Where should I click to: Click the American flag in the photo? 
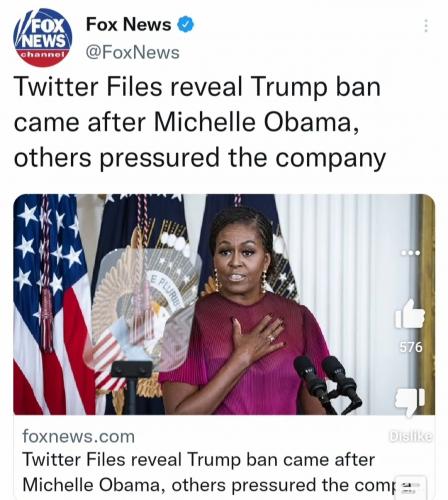[53, 304]
